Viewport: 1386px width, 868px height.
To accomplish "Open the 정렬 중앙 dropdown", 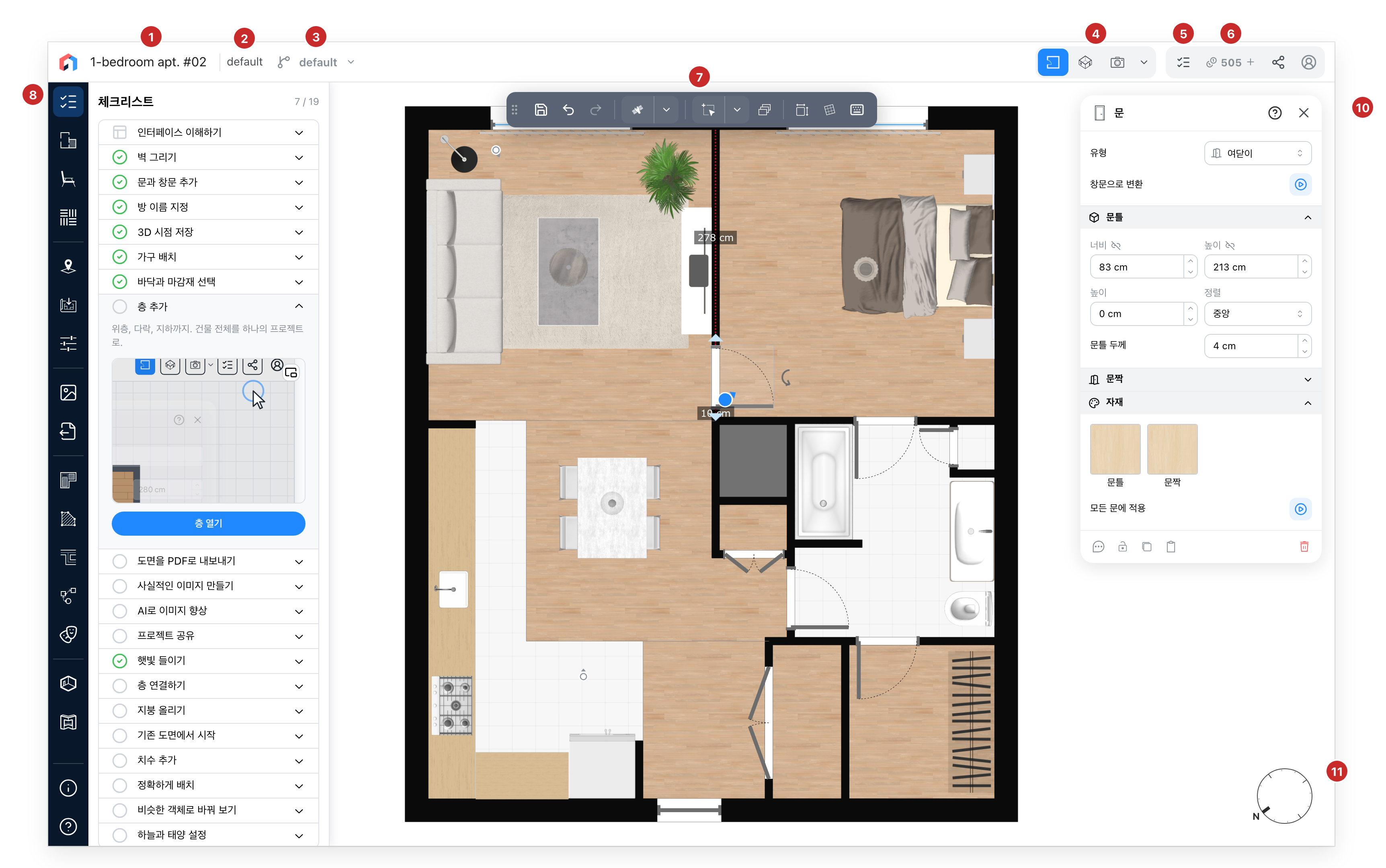I will 1257,314.
